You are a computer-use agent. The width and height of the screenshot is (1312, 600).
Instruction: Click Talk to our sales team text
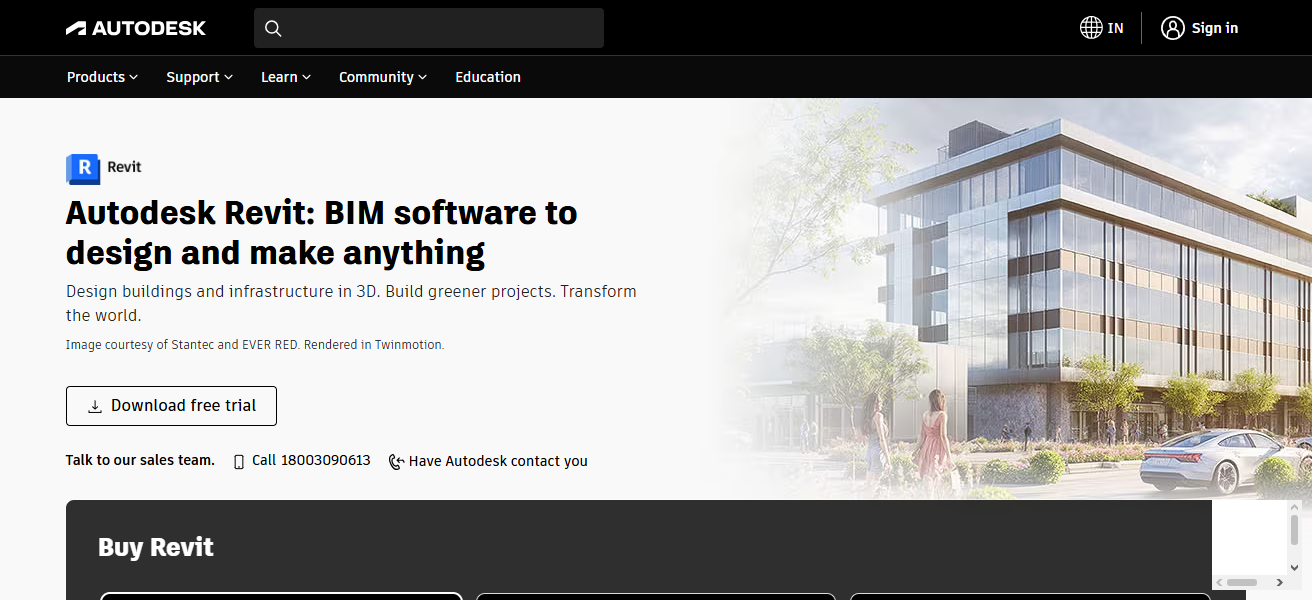140,460
